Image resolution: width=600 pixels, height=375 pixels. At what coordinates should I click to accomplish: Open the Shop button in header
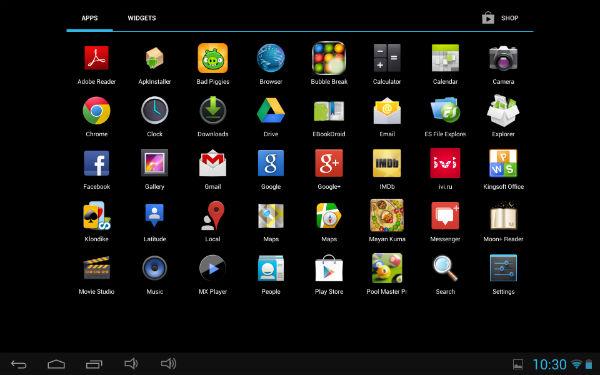[x=501, y=18]
